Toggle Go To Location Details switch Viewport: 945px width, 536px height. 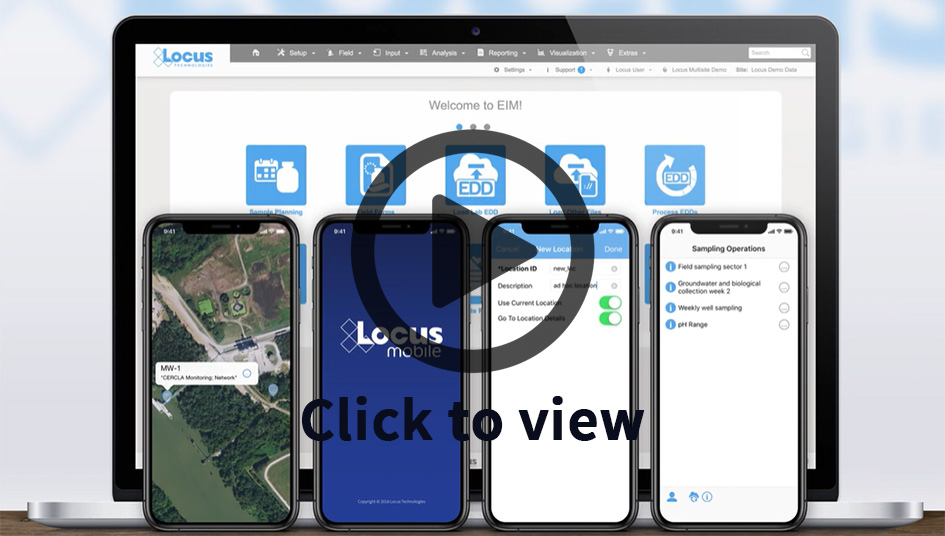click(610, 318)
